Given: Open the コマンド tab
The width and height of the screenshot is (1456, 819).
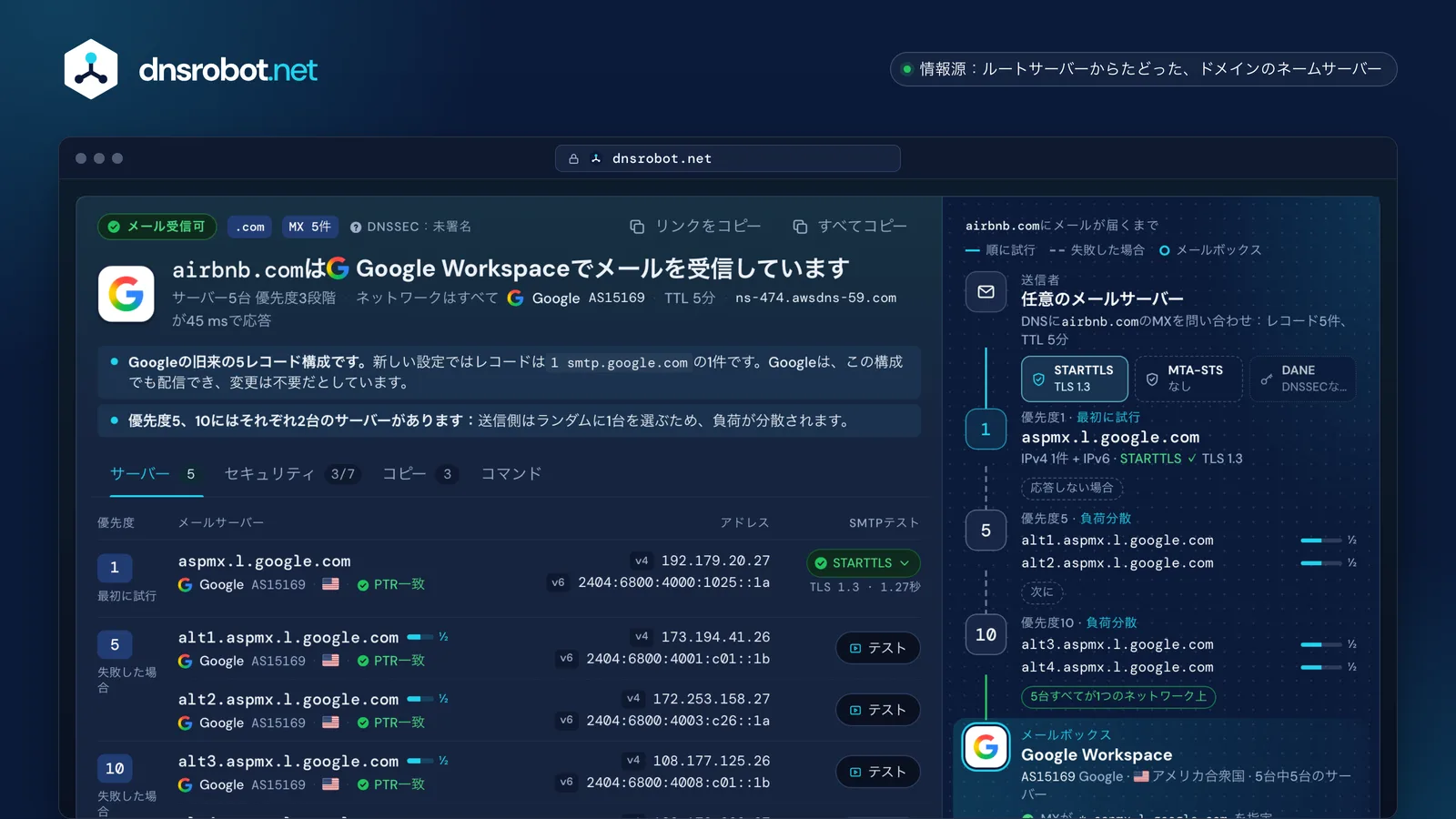Looking at the screenshot, I should [511, 474].
